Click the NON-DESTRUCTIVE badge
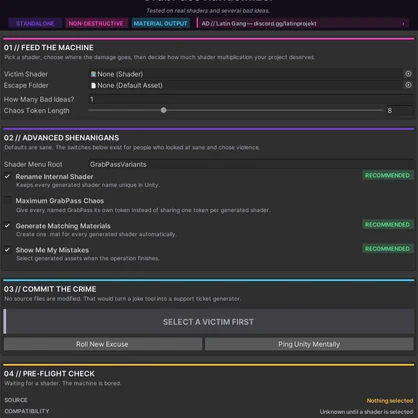 click(96, 24)
